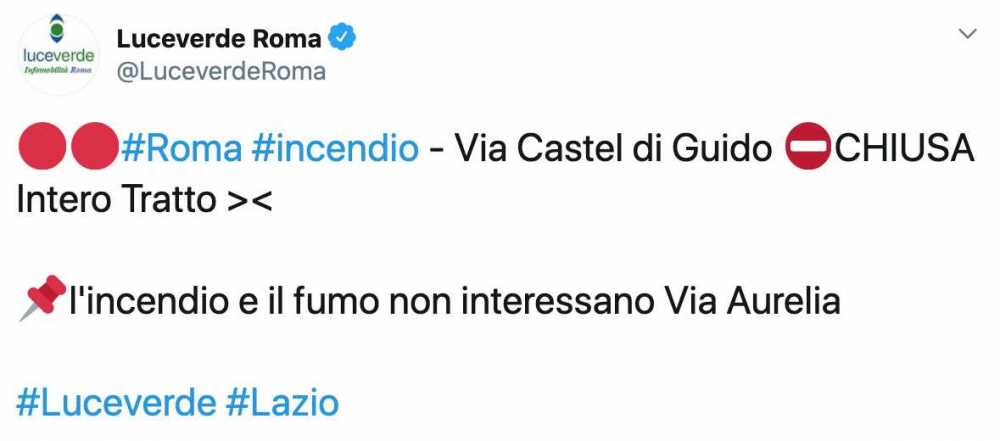1000x441 pixels.
Task: Click the text "Via Castel di Guido"
Action: (x=613, y=149)
